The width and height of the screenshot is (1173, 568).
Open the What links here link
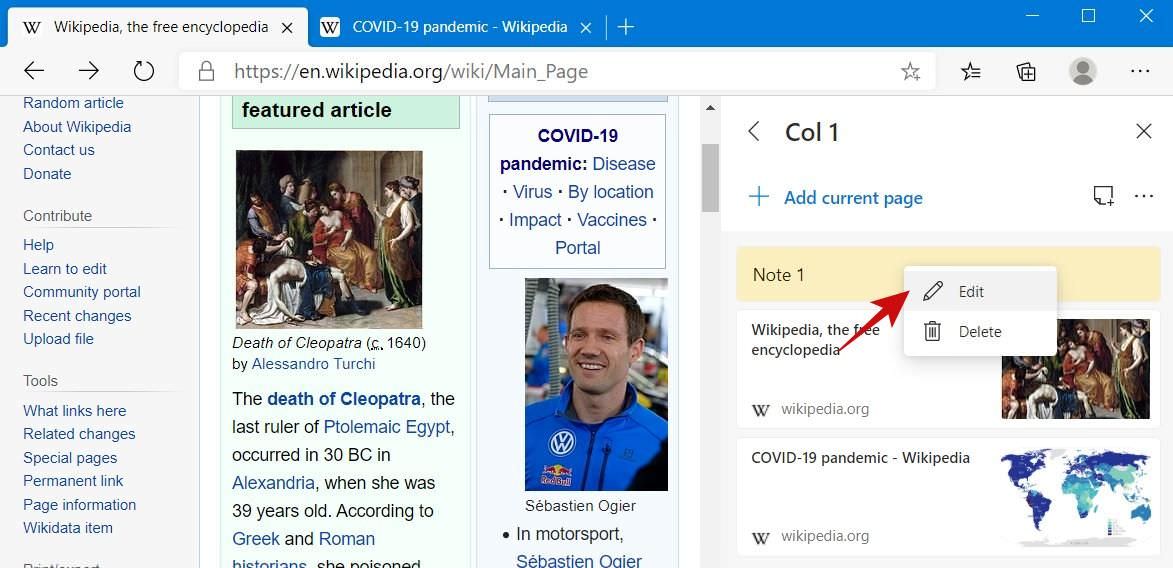[x=75, y=411]
